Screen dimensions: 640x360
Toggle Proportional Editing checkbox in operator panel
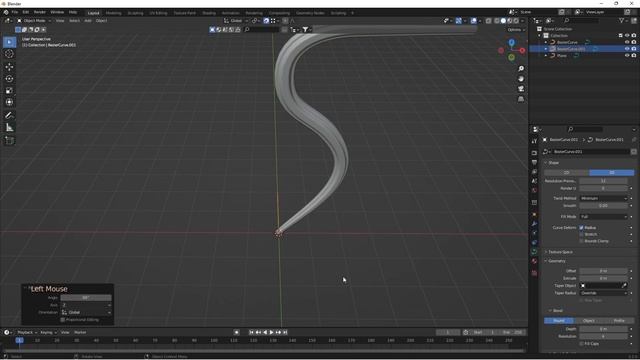click(62, 320)
